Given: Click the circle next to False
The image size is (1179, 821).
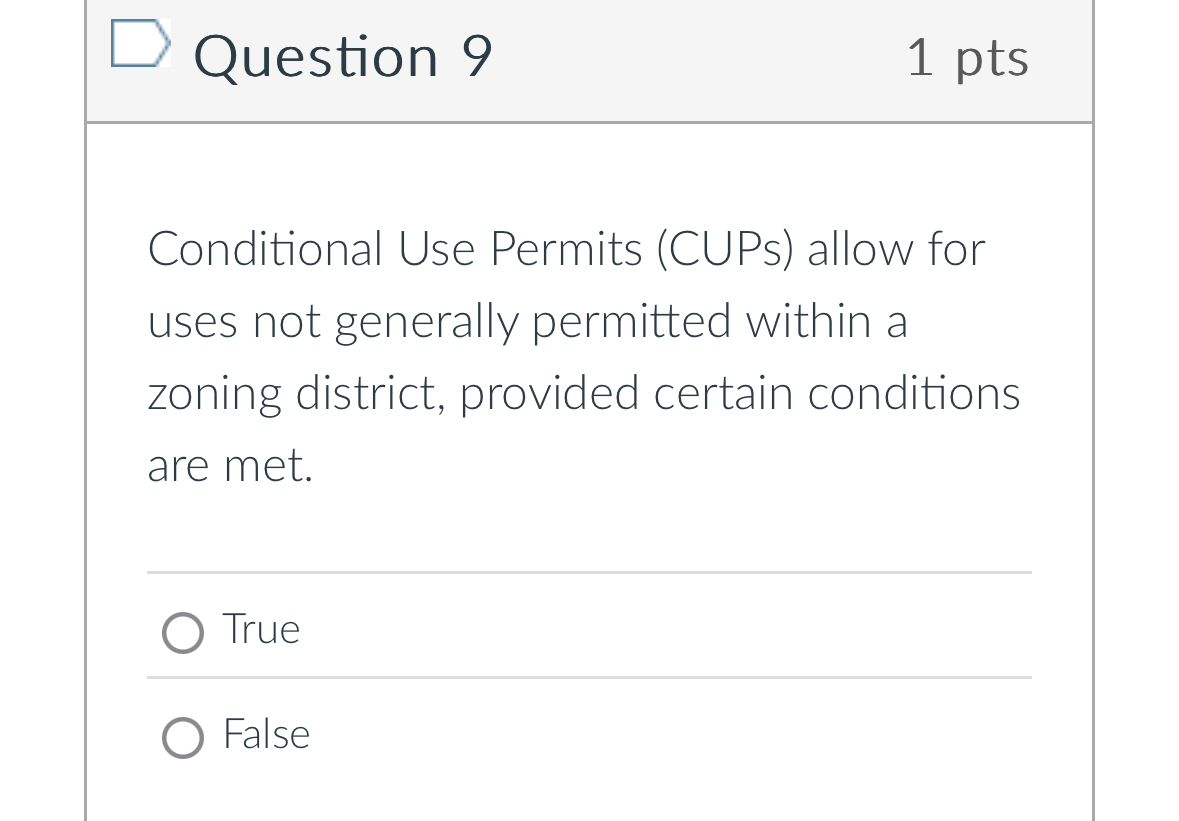Looking at the screenshot, I should point(182,737).
